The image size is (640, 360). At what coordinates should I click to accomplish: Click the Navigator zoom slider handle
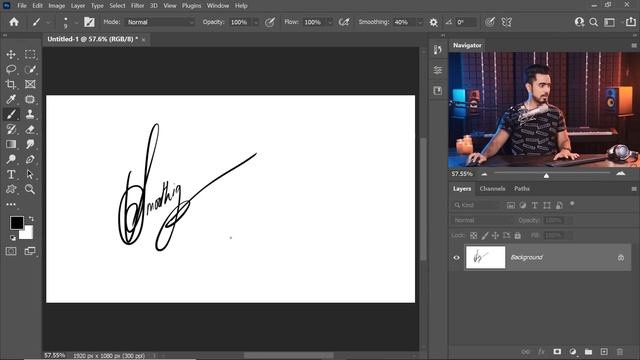(x=546, y=175)
